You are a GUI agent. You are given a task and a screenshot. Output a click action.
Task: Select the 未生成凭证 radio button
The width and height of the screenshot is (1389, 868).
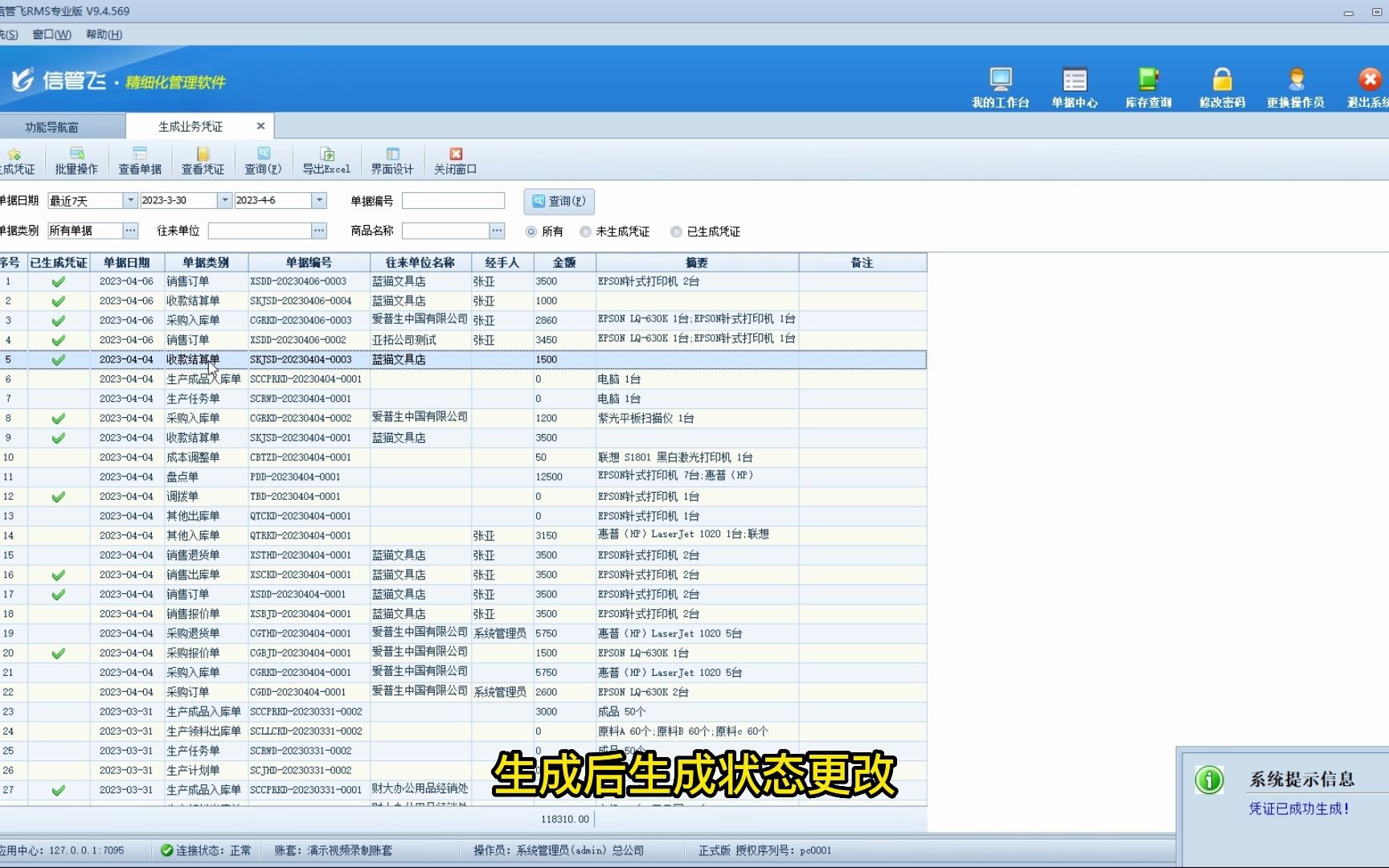[585, 231]
